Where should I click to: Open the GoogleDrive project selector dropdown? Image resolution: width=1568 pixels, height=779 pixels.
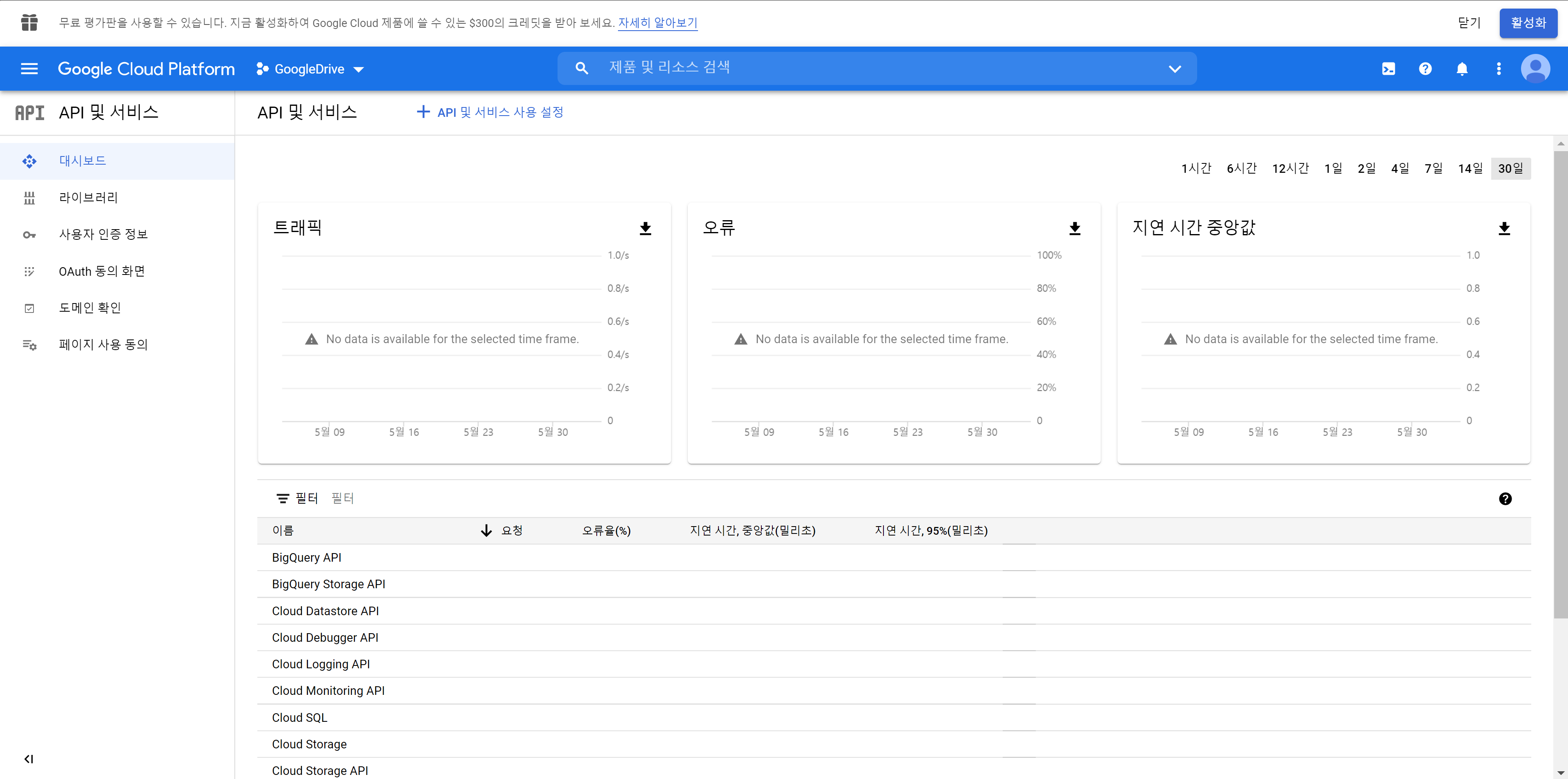click(x=310, y=69)
